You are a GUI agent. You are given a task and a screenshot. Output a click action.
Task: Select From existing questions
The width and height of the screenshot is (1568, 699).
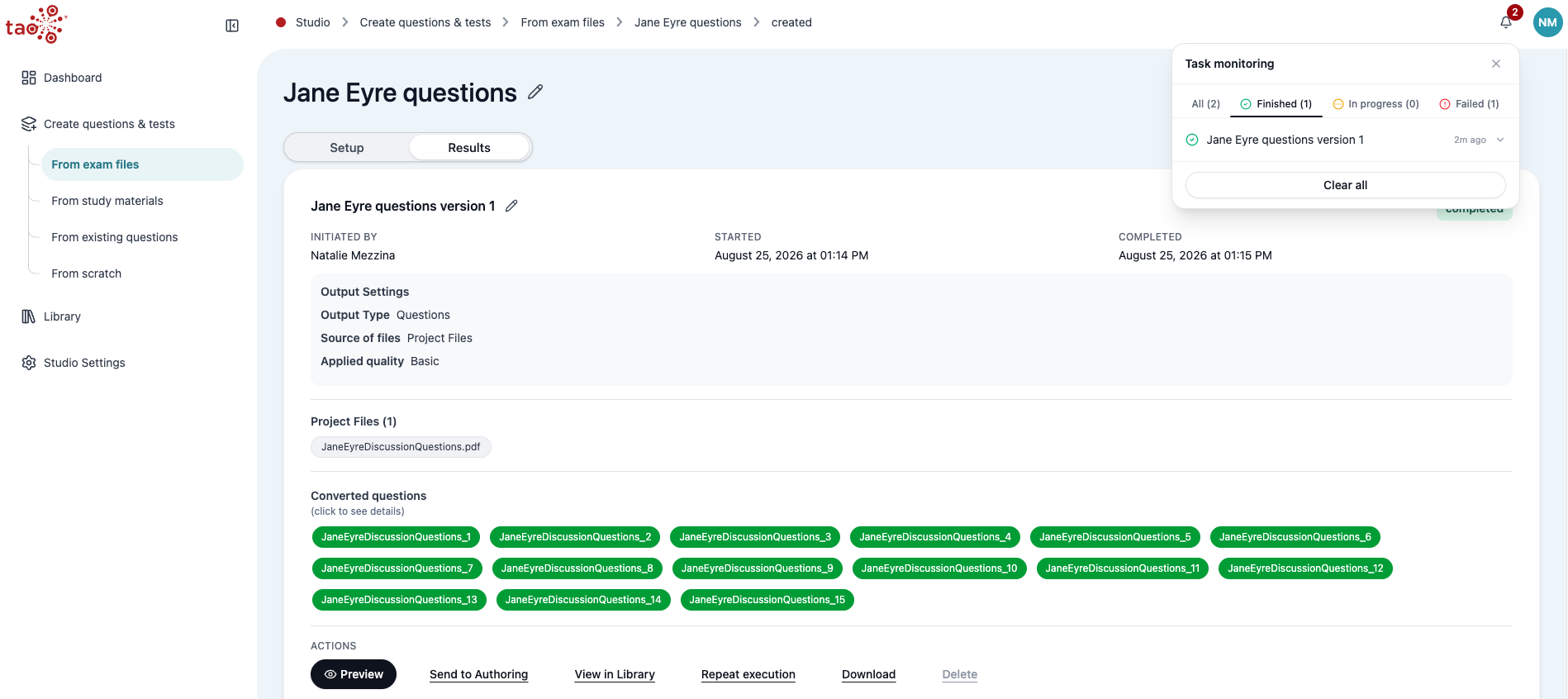point(115,237)
